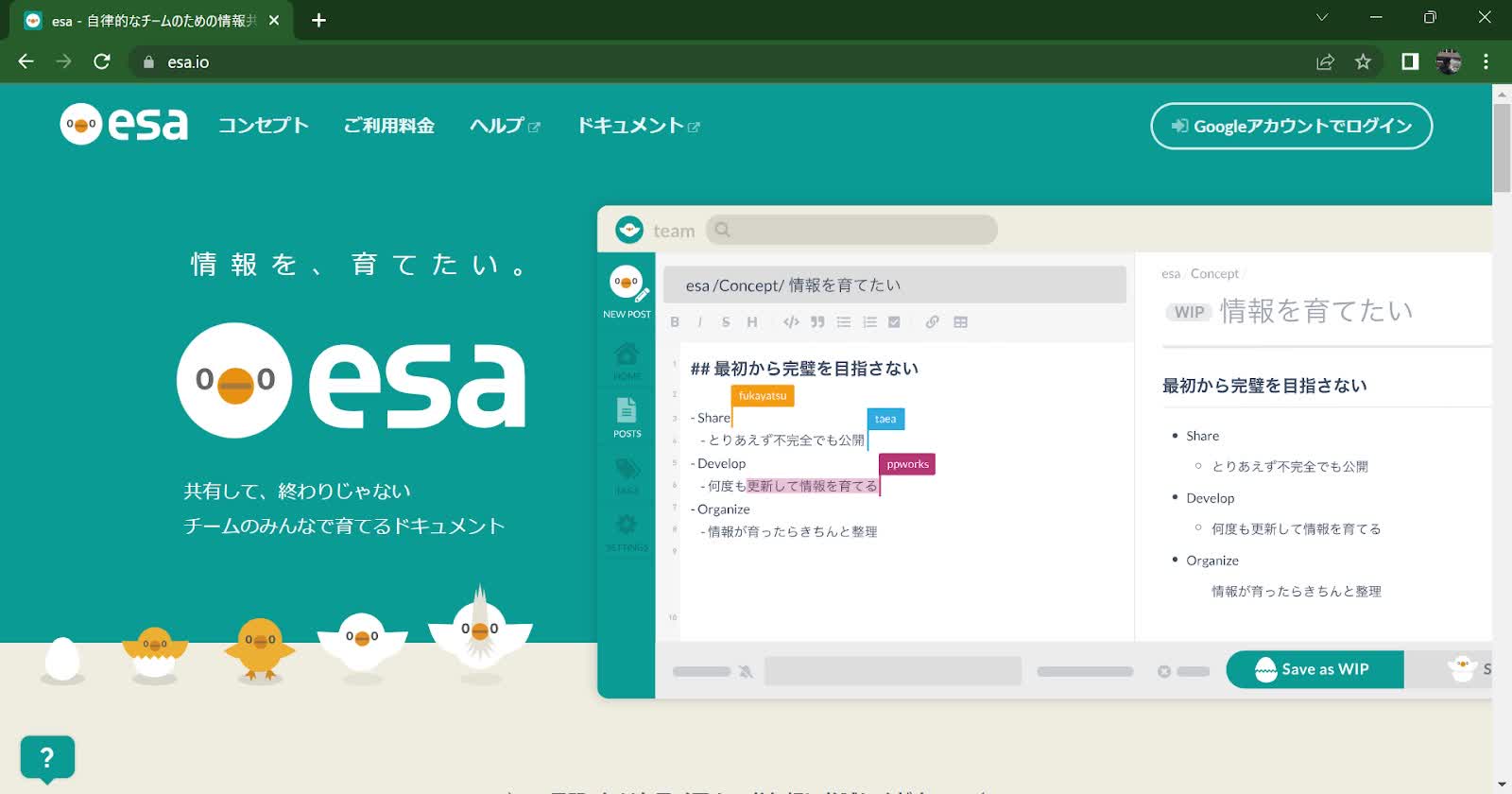Close the esa browser tab
Screen dimensions: 1512x794
point(274,20)
